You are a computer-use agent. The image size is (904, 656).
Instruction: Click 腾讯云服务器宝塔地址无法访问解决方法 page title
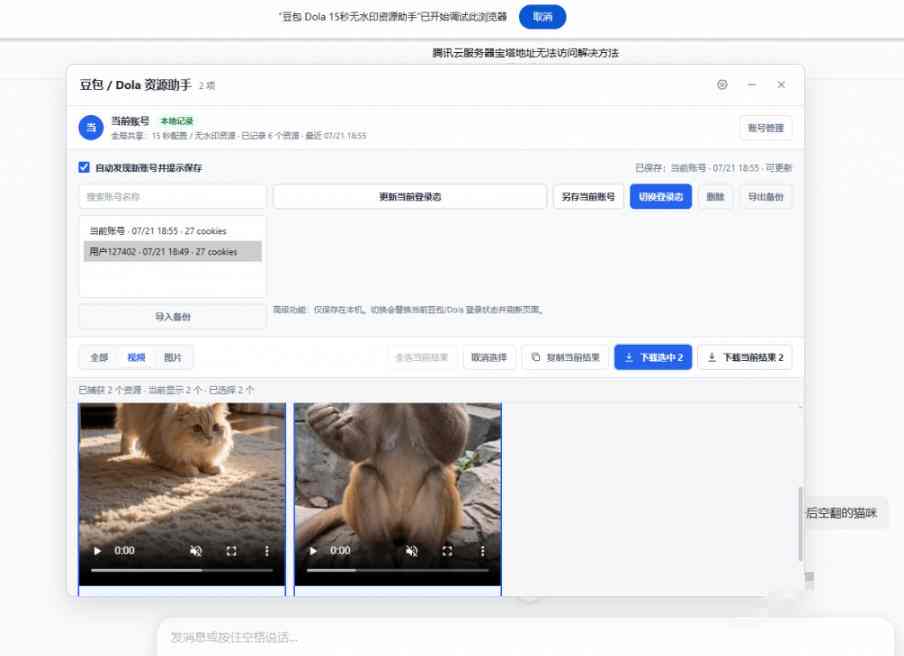click(525, 53)
